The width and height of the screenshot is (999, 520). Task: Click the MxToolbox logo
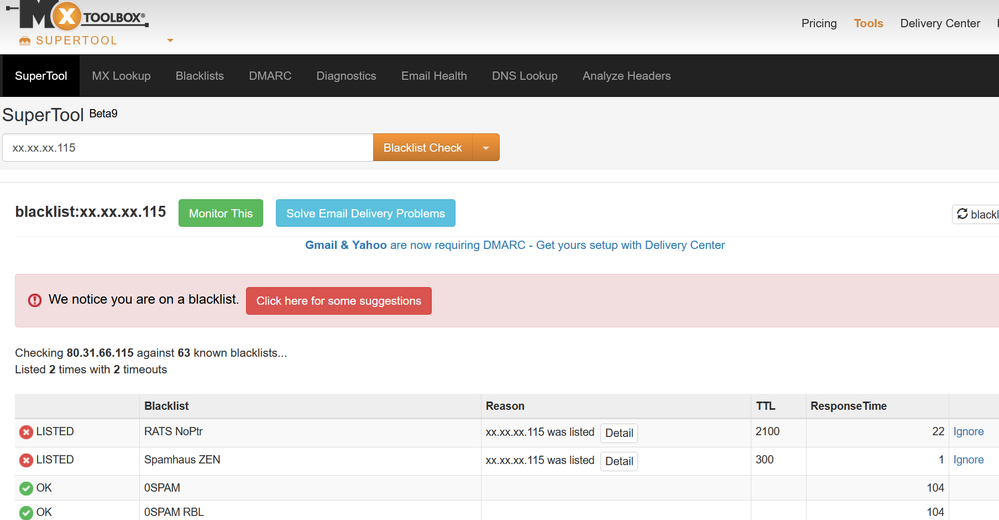(83, 17)
